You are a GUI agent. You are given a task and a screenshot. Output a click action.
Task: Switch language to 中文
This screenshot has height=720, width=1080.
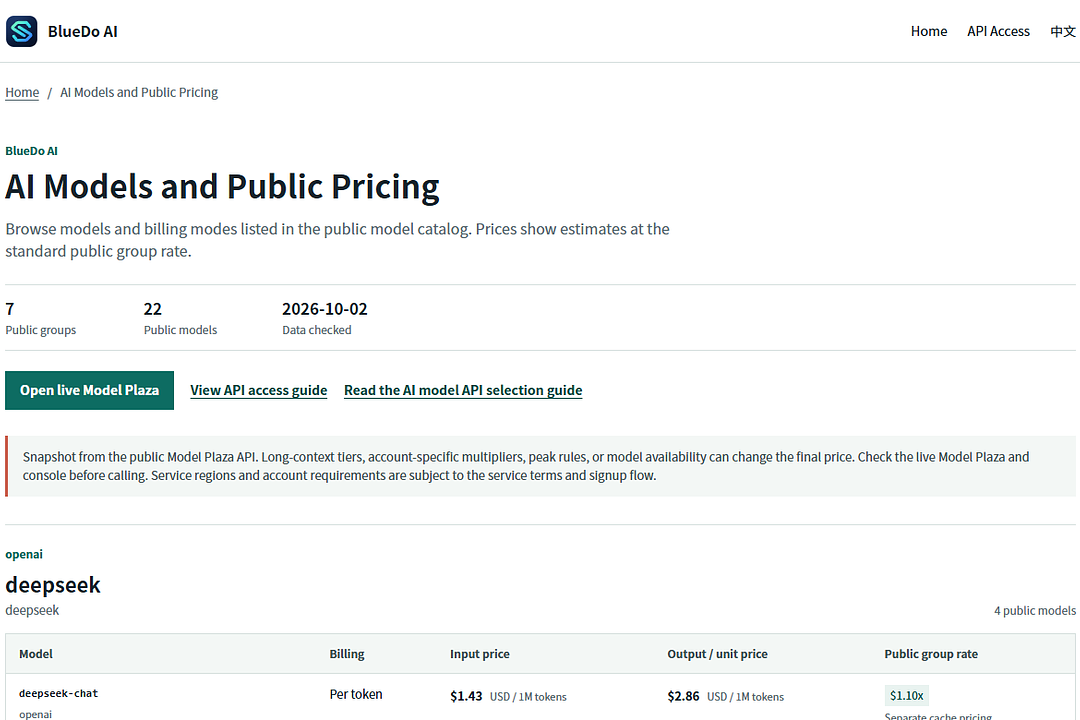pos(1062,32)
